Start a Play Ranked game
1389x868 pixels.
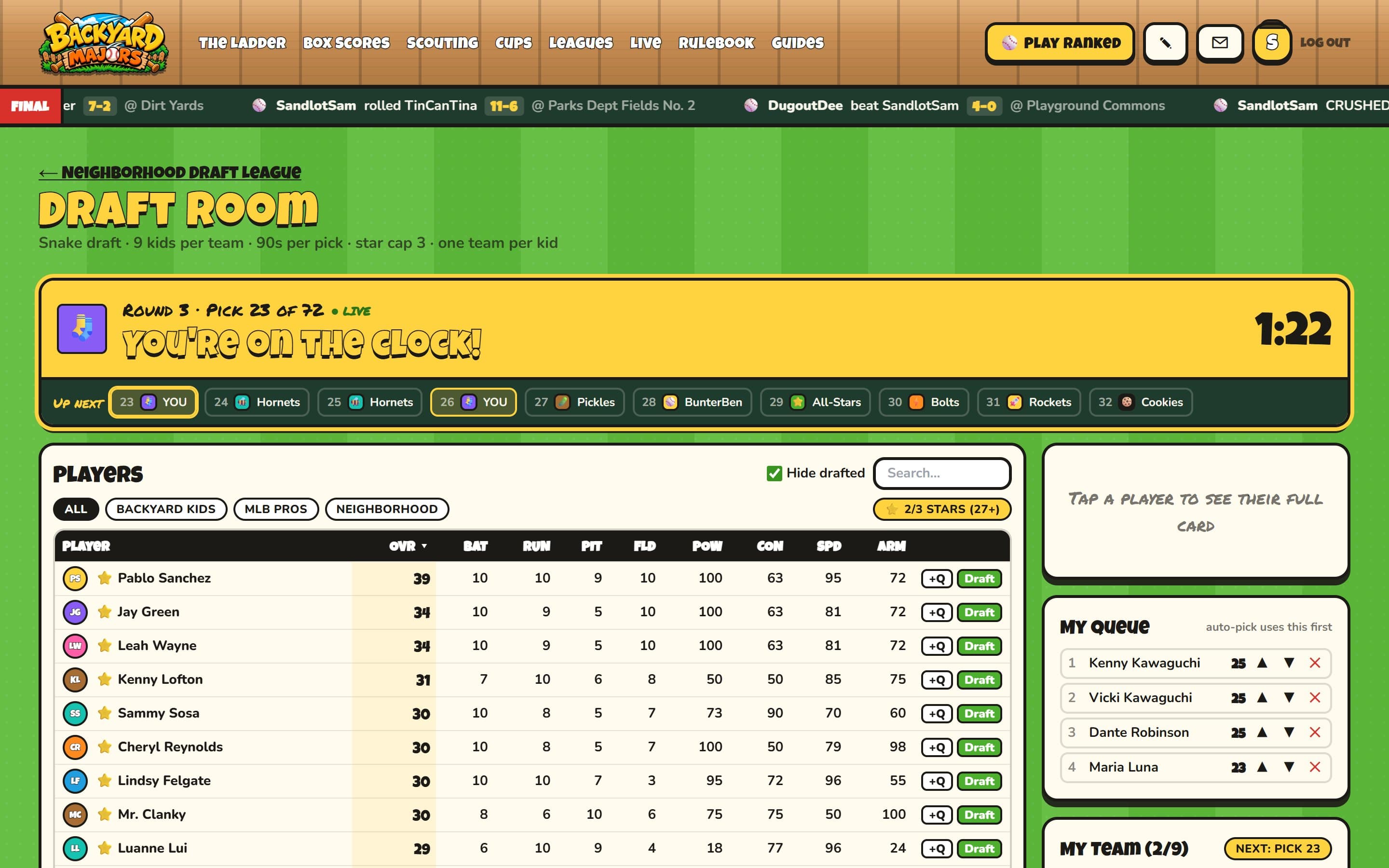coord(1060,43)
